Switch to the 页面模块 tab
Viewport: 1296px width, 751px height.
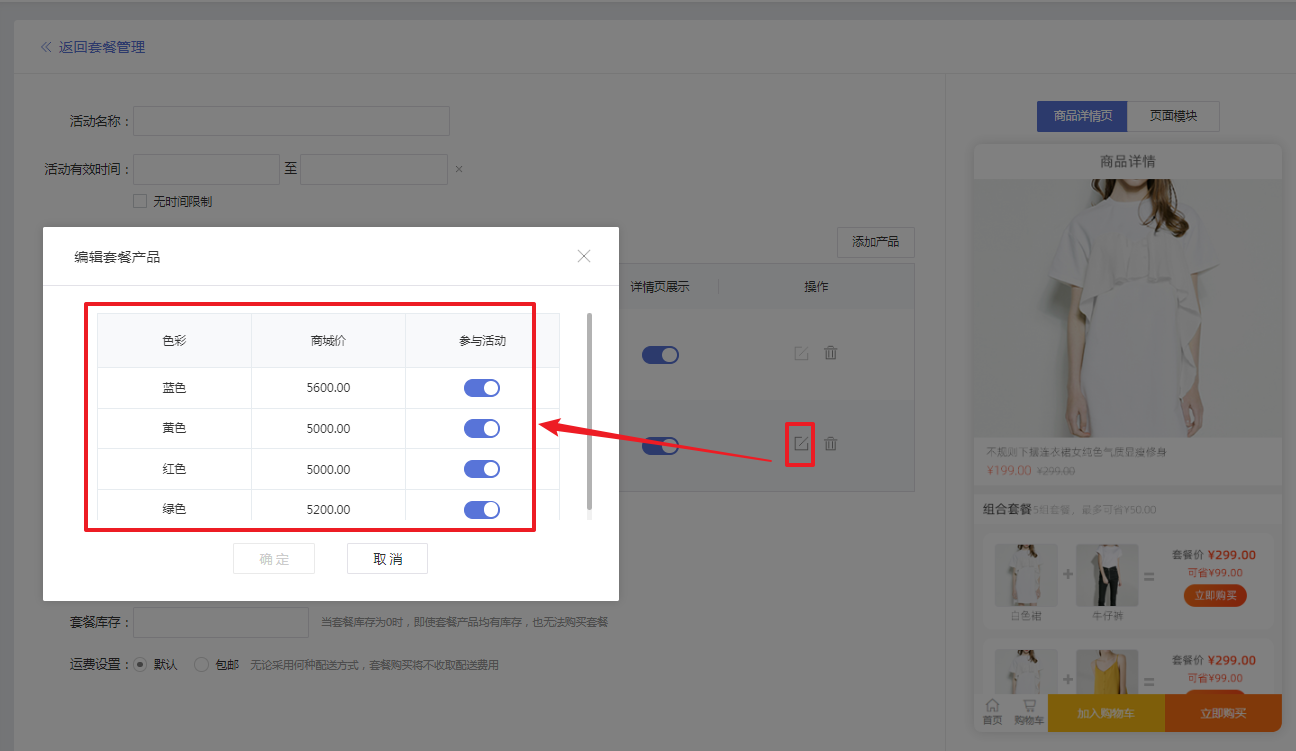click(1172, 116)
